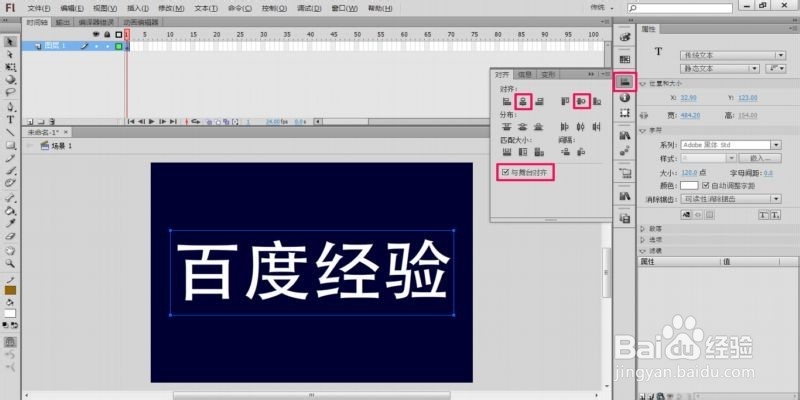This screenshot has width=800, height=400.
Task: Toggle the selectable text button
Action: (x=687, y=214)
